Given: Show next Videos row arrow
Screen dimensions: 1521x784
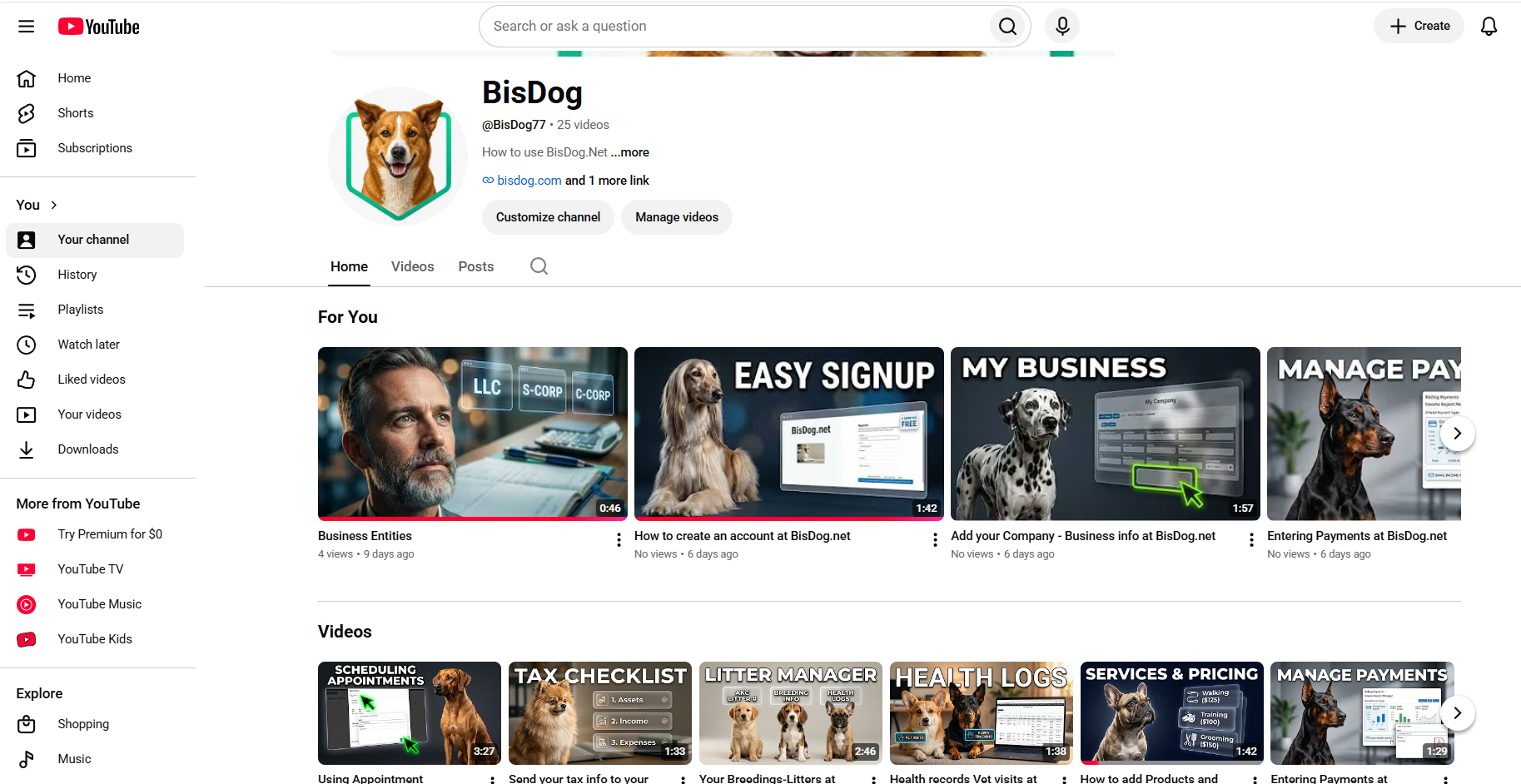Looking at the screenshot, I should 1457,713.
